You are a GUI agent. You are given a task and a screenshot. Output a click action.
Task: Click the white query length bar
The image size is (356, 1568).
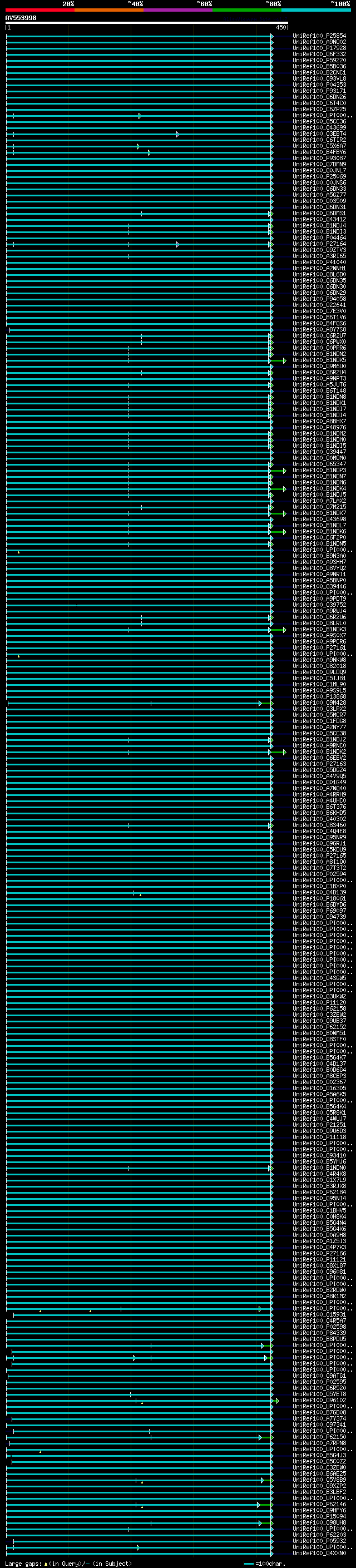147,23
